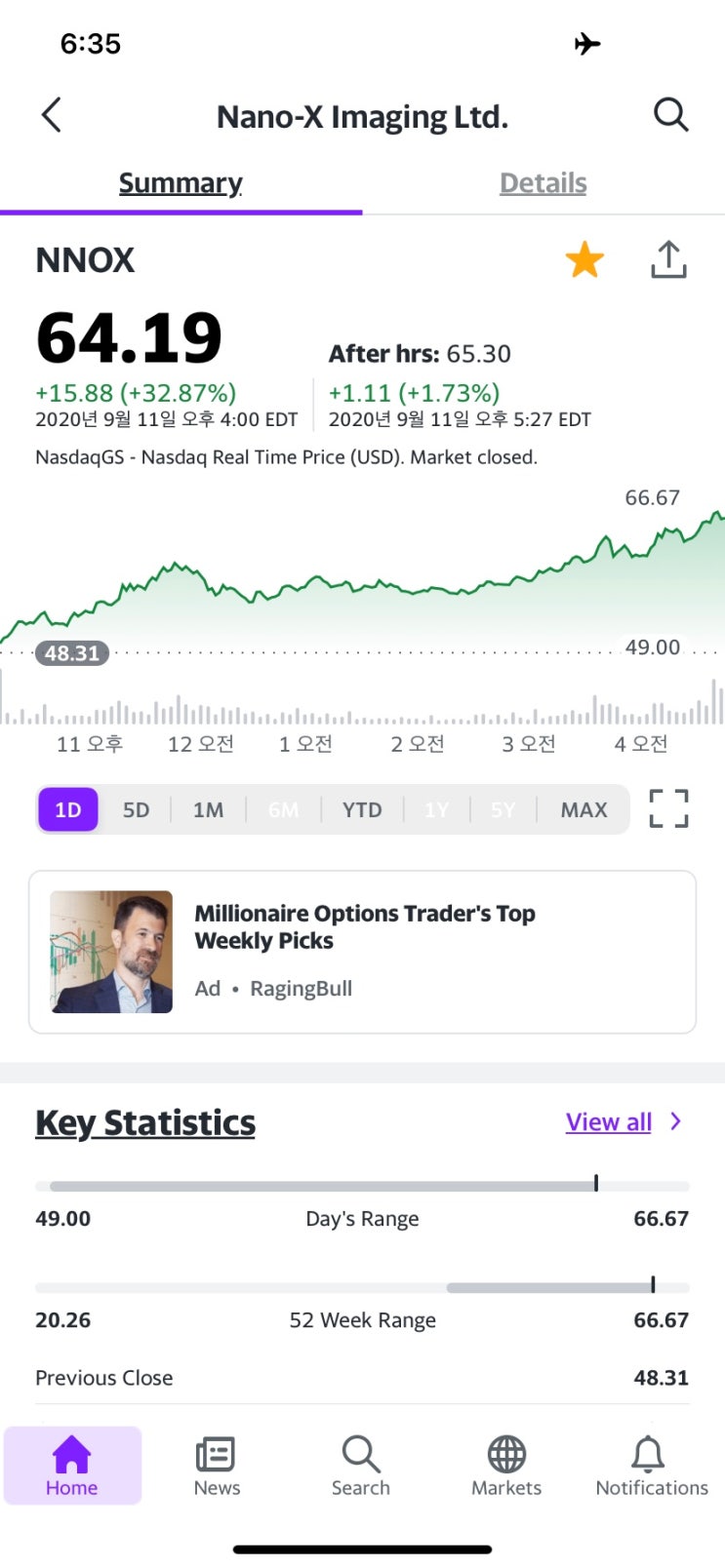
Task: Open the News tab icon
Action: (217, 1465)
